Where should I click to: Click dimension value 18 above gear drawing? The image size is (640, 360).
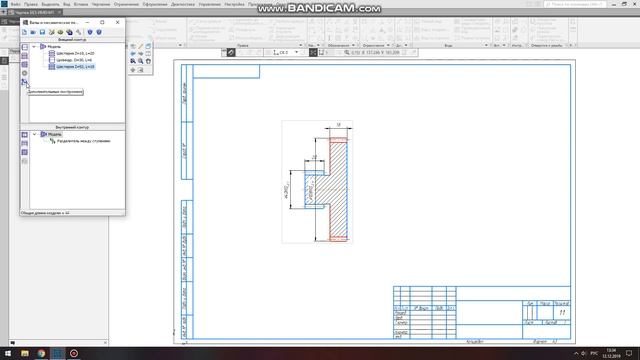(x=338, y=124)
